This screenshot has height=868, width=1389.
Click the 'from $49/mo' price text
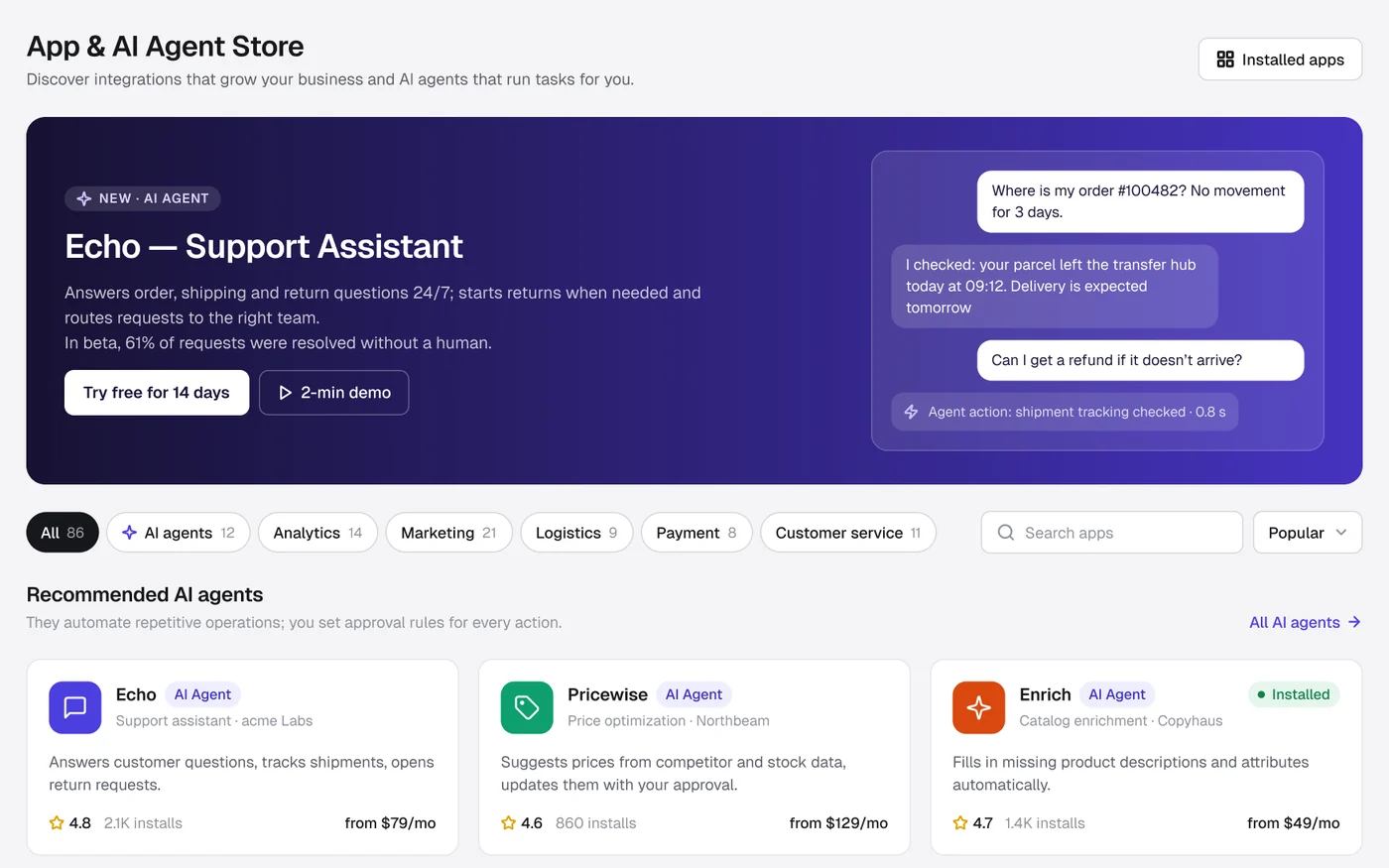pyautogui.click(x=1294, y=823)
